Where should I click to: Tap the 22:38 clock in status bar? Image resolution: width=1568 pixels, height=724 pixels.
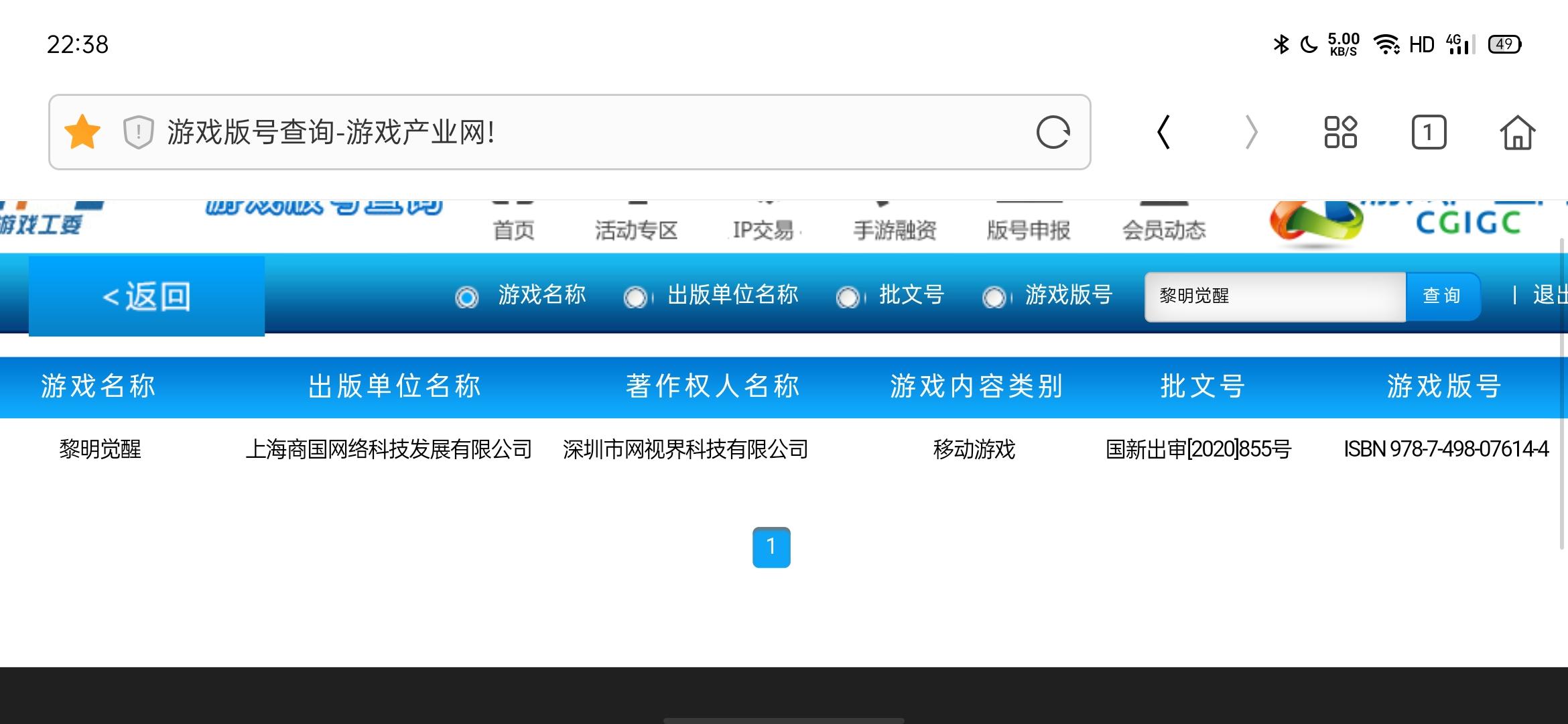(x=78, y=45)
